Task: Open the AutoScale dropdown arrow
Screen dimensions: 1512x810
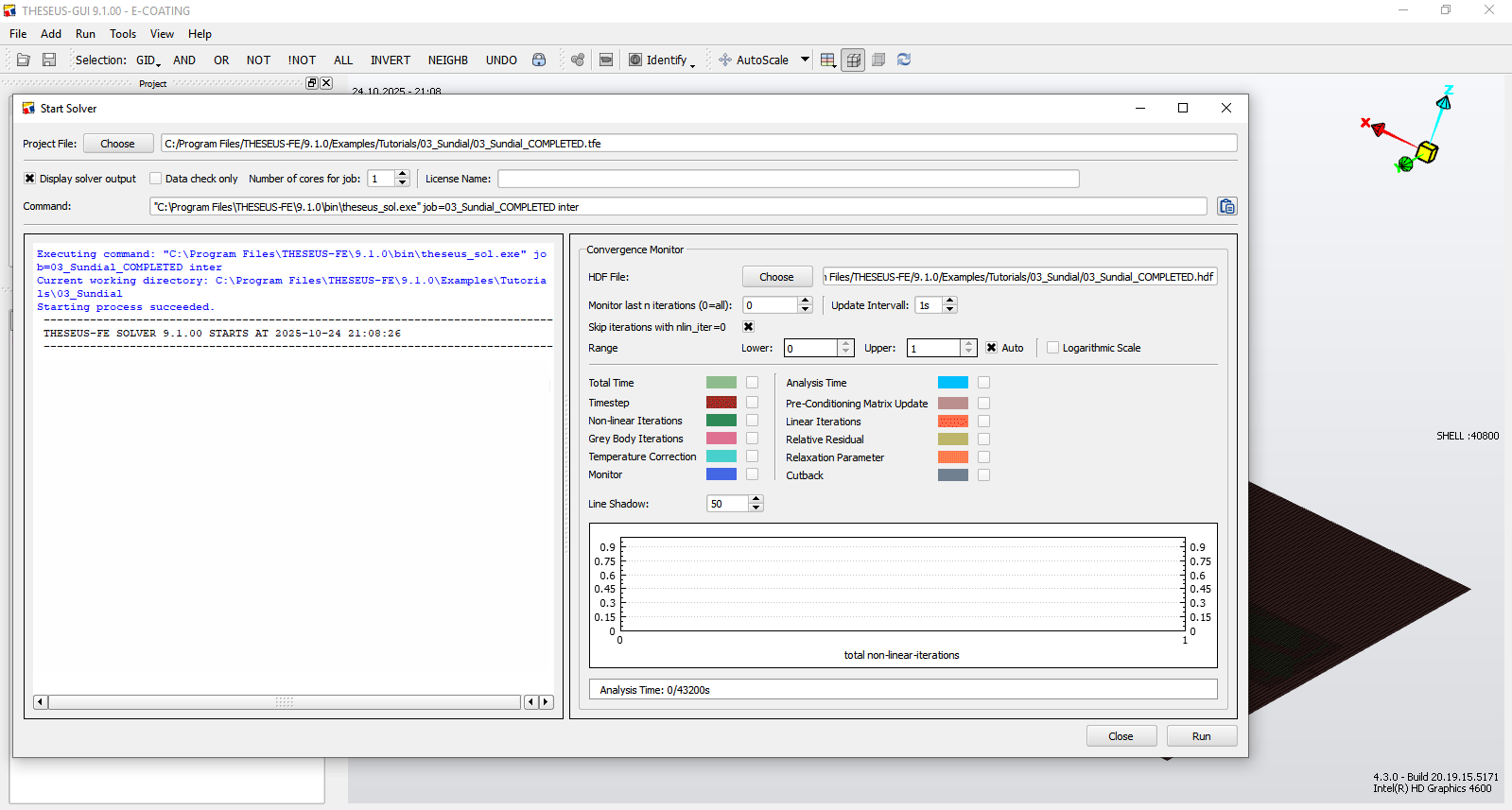Action: [x=805, y=60]
